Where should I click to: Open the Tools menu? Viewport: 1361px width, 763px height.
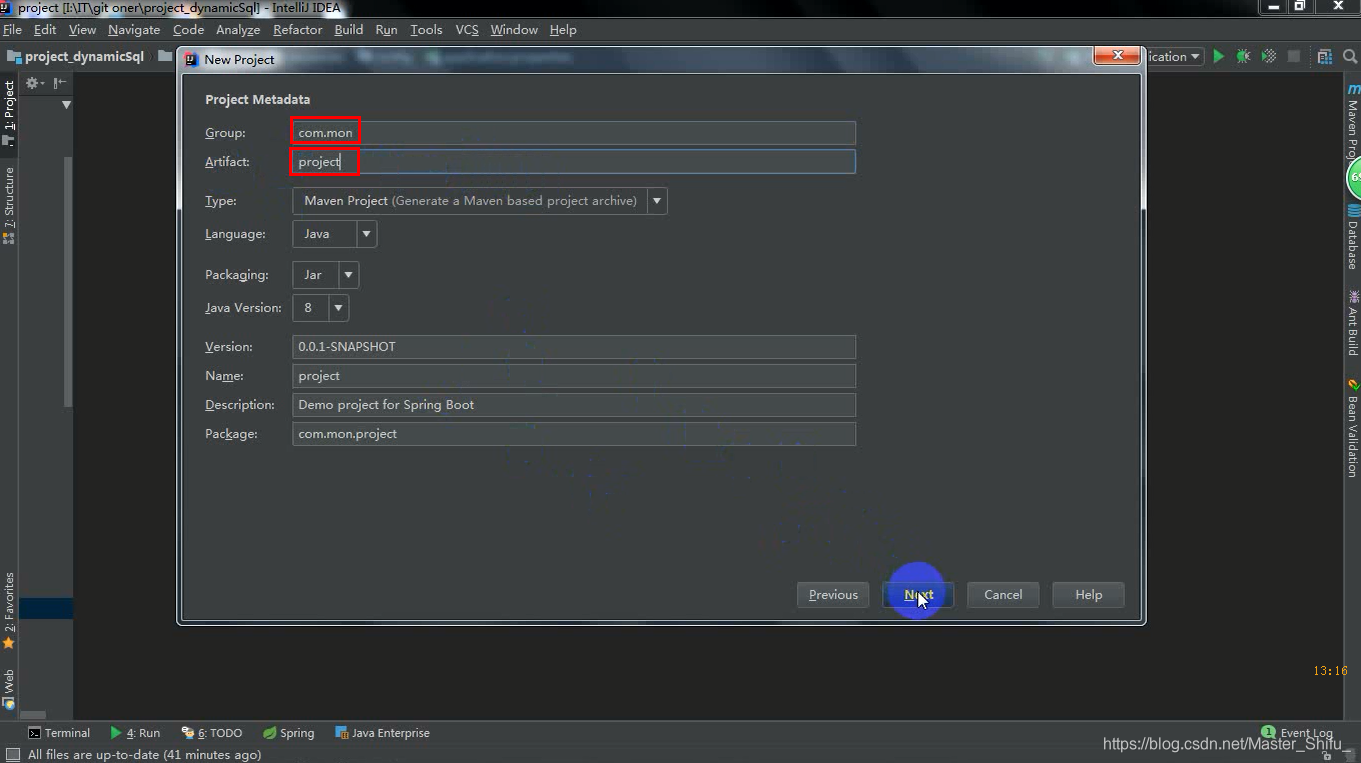426,30
